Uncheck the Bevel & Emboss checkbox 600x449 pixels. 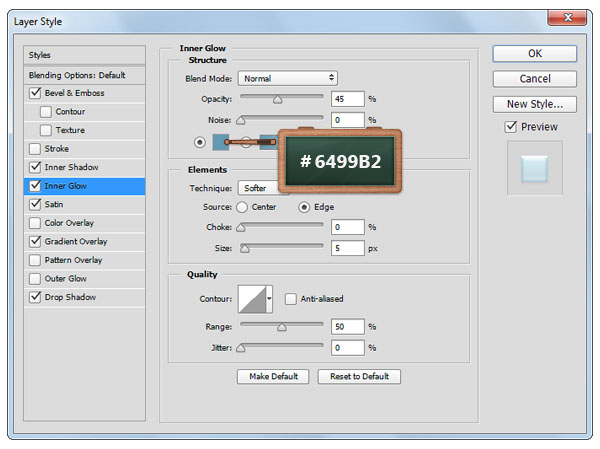pyautogui.click(x=36, y=93)
